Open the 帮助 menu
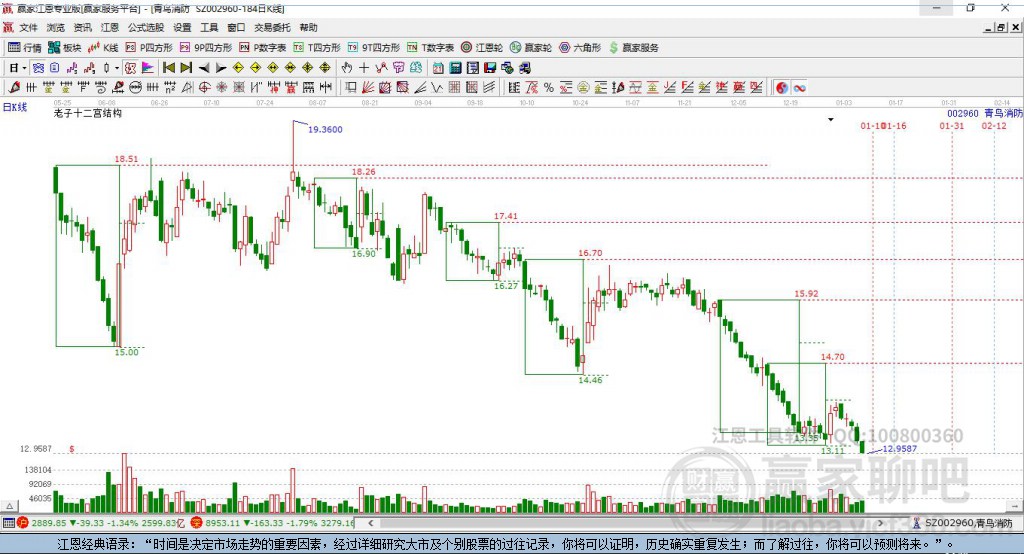Viewport: 1024px width, 554px height. [x=308, y=27]
